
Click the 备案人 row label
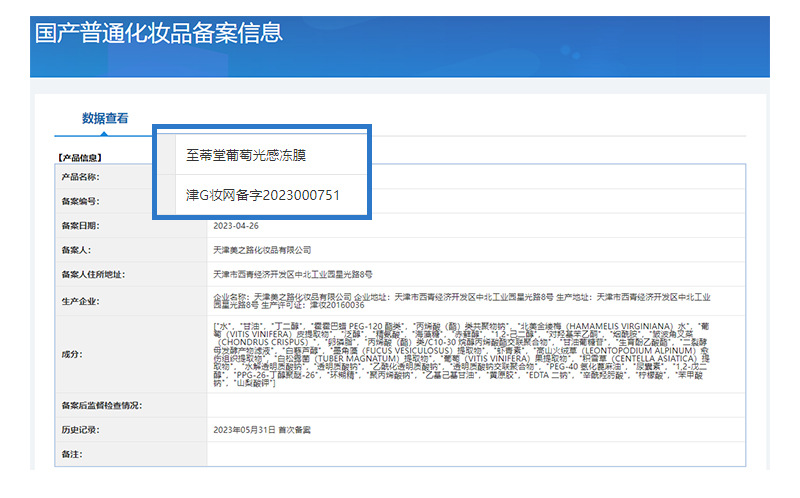click(76, 250)
